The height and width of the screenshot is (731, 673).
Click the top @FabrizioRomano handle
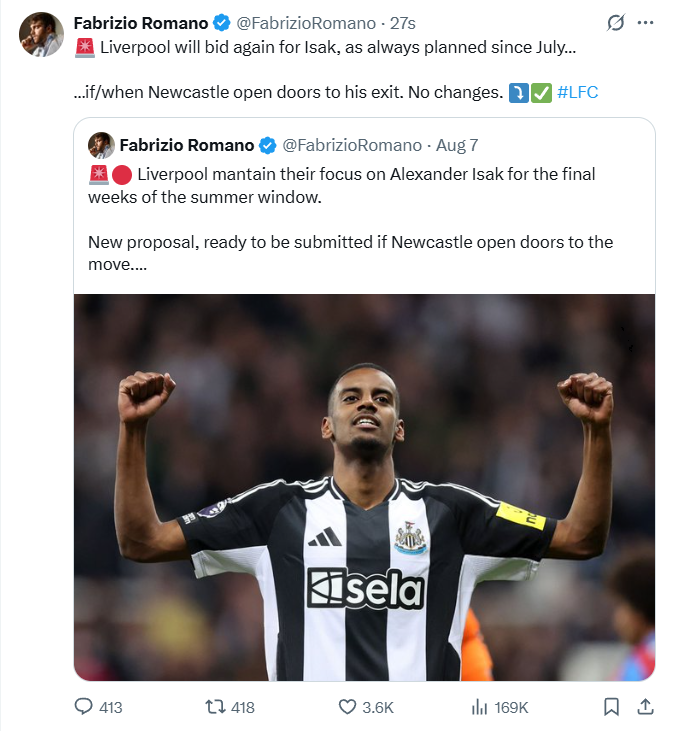pos(305,22)
